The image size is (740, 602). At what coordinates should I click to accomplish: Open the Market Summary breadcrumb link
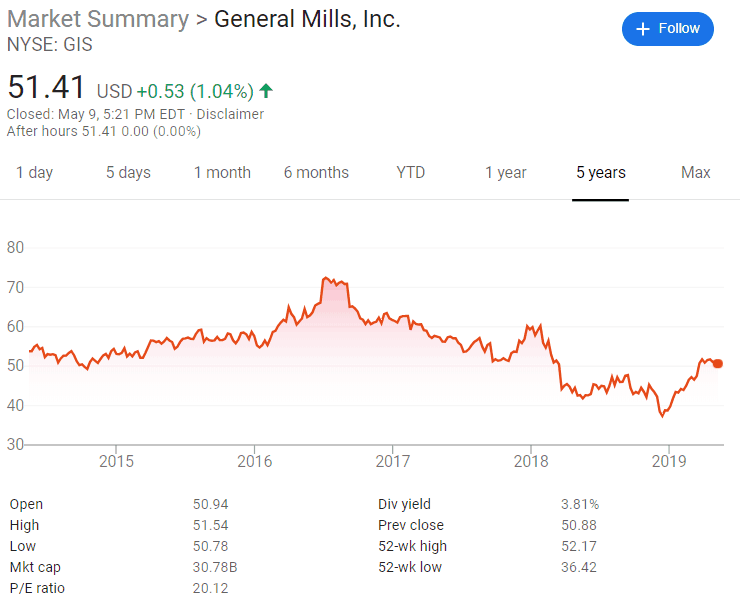click(x=97, y=19)
